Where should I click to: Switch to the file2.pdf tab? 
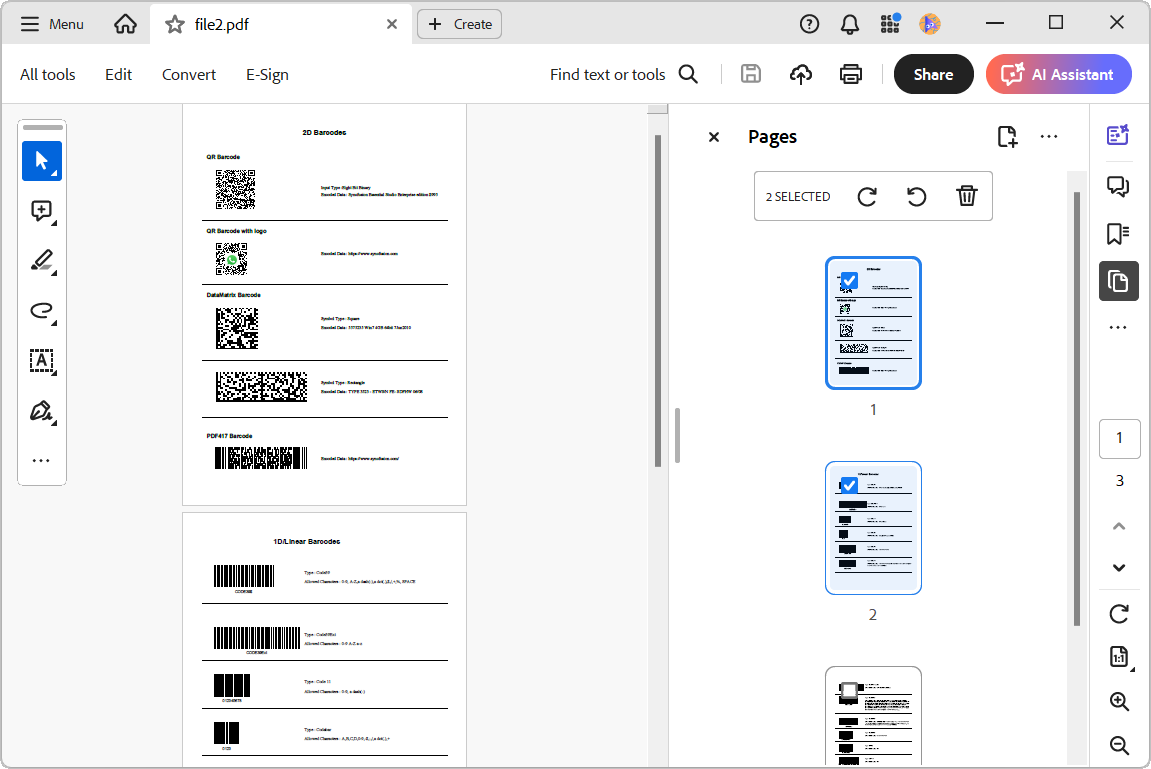[x=220, y=24]
